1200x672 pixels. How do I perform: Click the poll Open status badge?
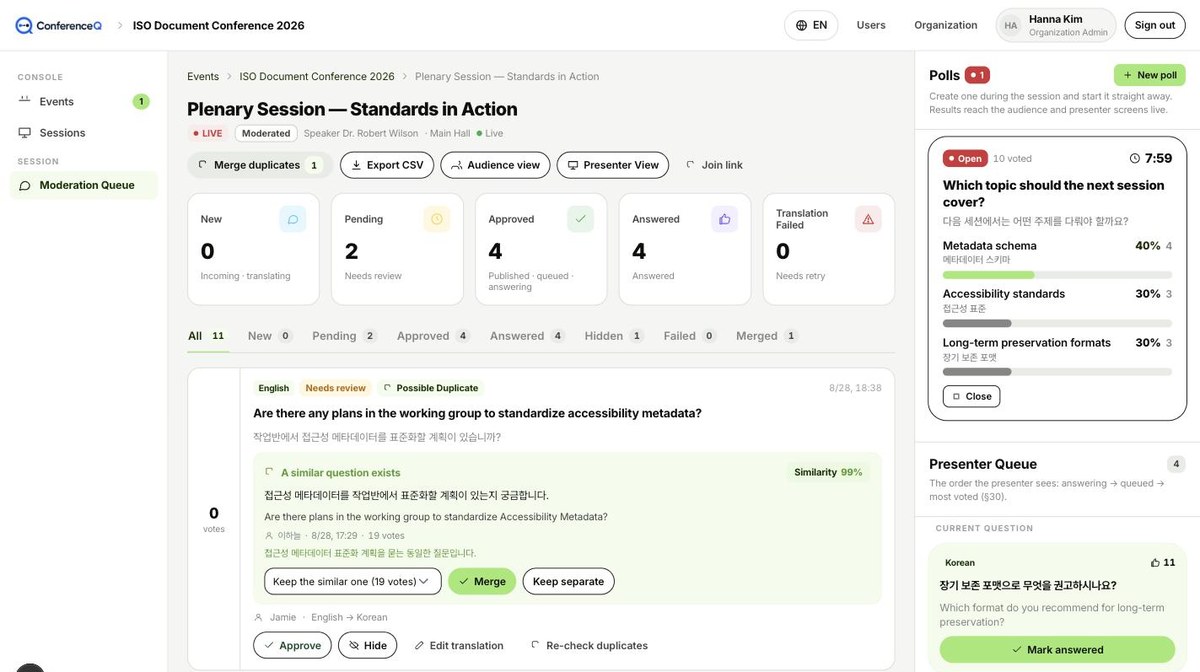(x=964, y=158)
